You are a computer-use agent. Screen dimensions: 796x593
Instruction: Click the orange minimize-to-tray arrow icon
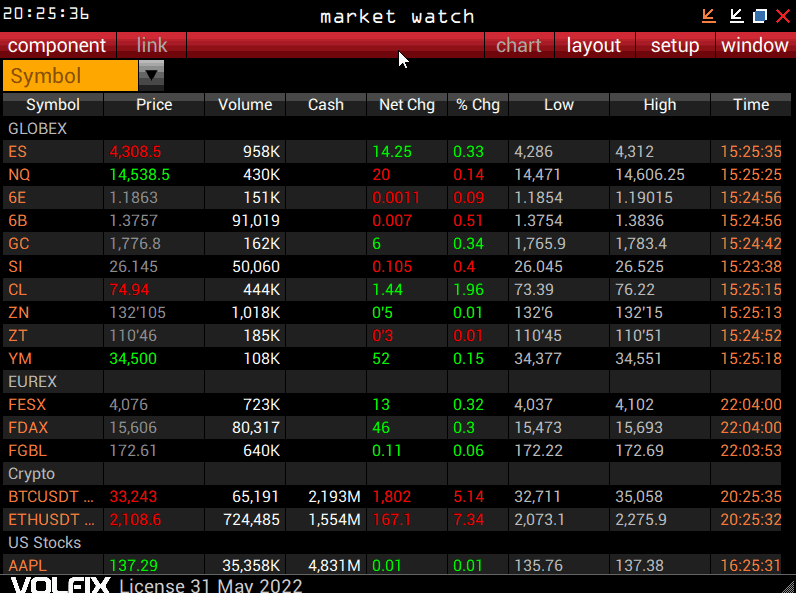pos(709,15)
